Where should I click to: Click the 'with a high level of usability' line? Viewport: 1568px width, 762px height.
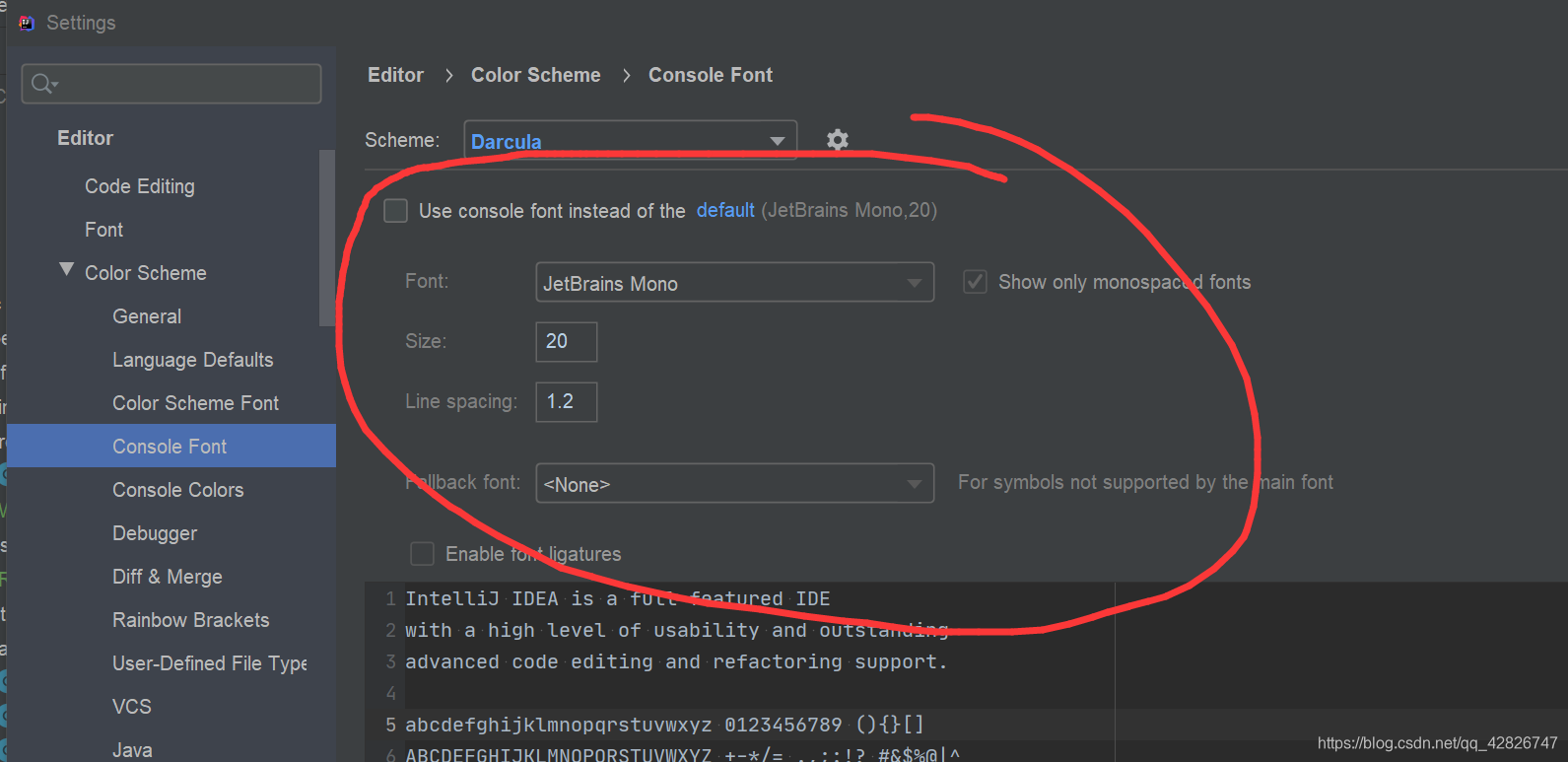click(x=676, y=630)
